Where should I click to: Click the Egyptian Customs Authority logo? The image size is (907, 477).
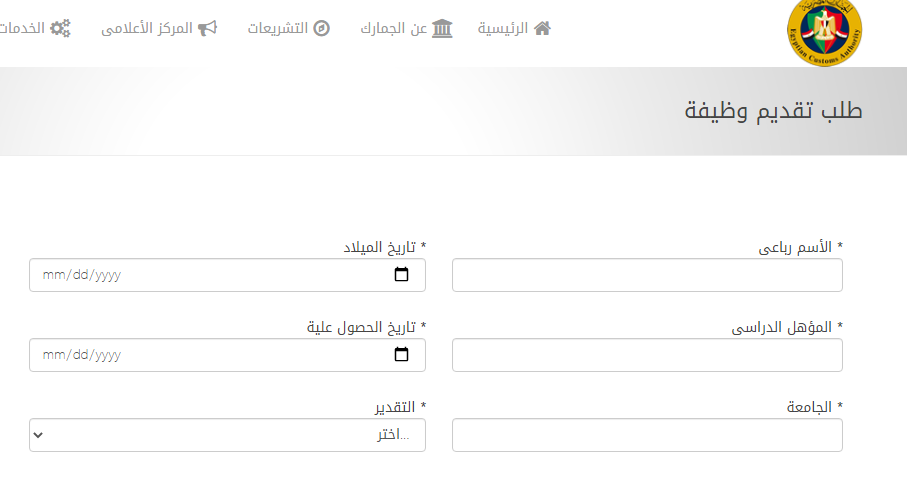coord(824,33)
